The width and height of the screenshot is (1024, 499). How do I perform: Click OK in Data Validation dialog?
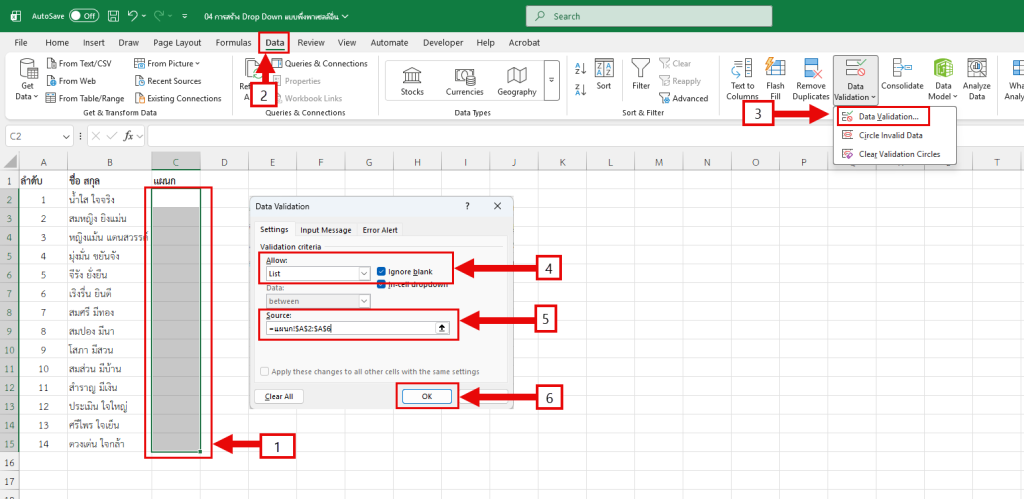point(426,396)
